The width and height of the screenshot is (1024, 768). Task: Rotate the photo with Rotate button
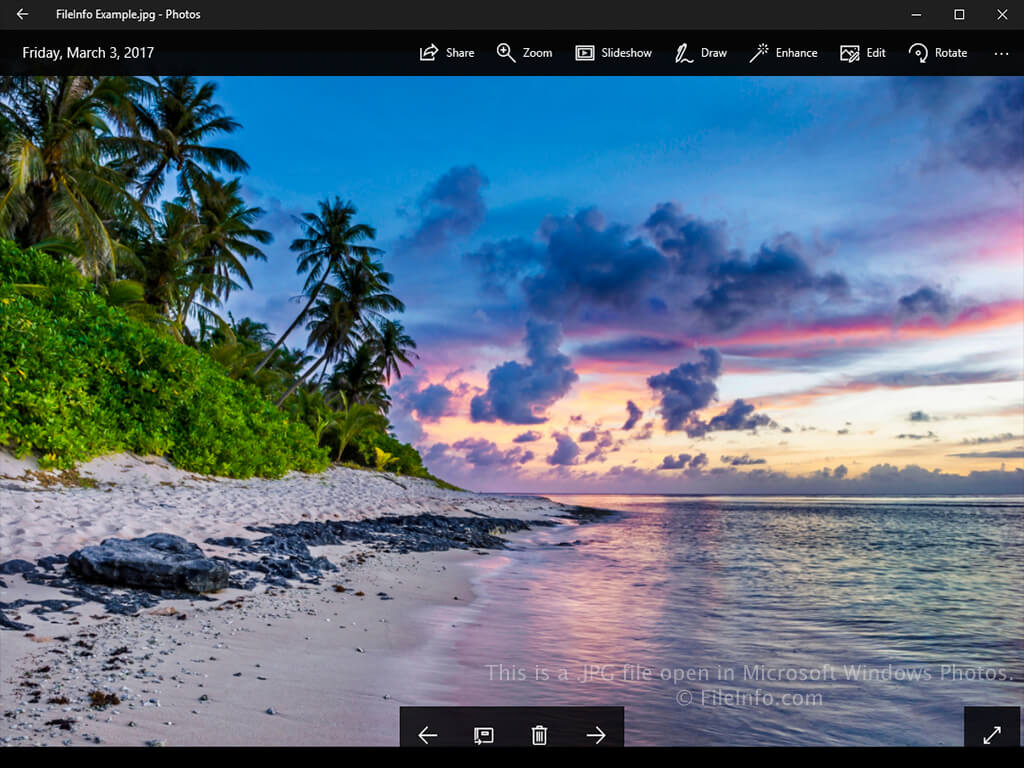tap(937, 53)
